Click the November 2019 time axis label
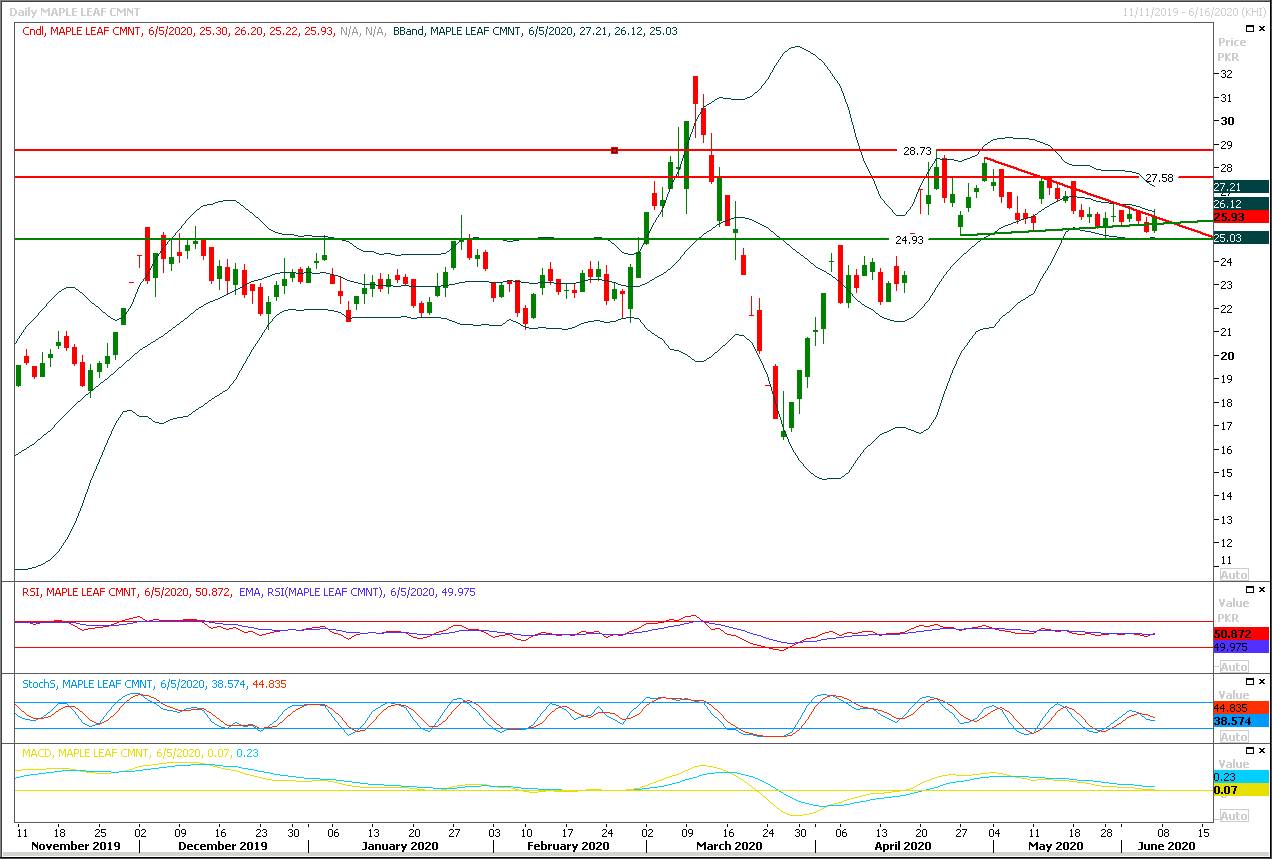 coord(76,846)
